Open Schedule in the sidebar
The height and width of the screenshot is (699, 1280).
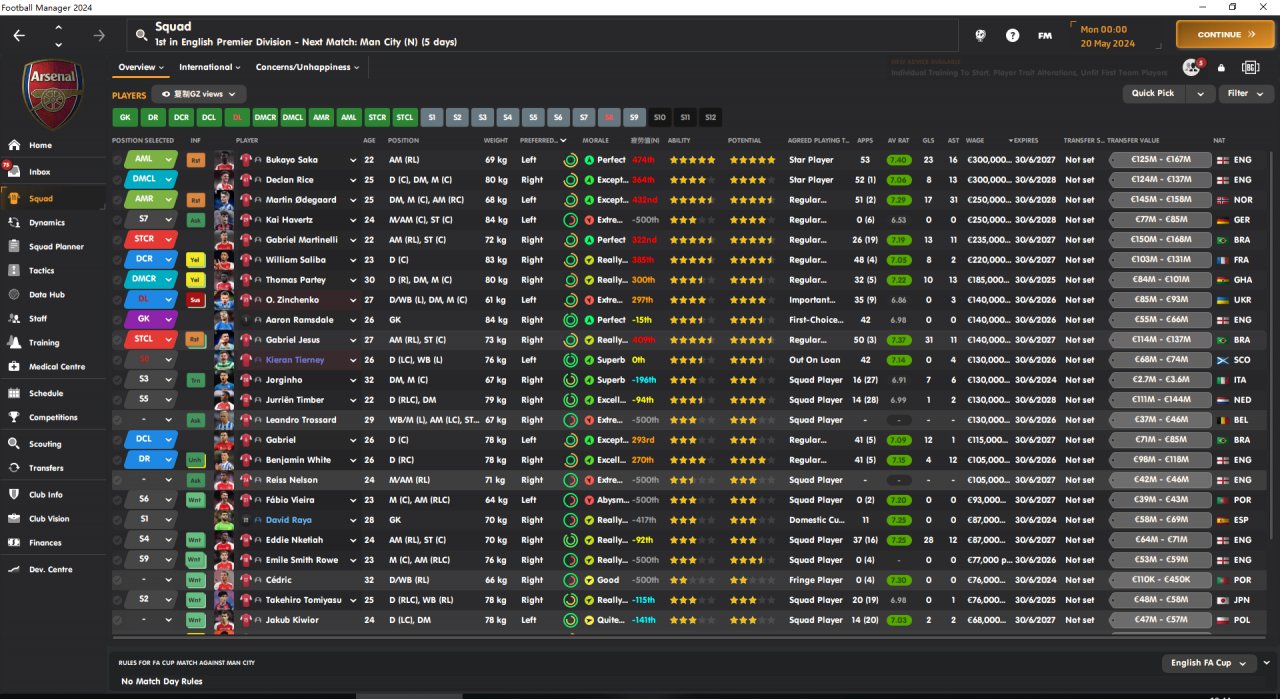pos(46,393)
